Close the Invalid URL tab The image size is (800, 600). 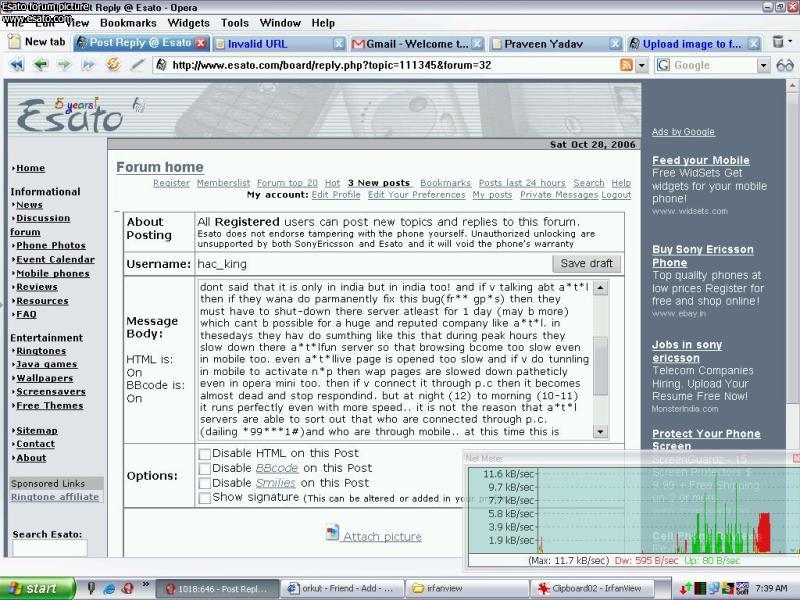point(338,44)
